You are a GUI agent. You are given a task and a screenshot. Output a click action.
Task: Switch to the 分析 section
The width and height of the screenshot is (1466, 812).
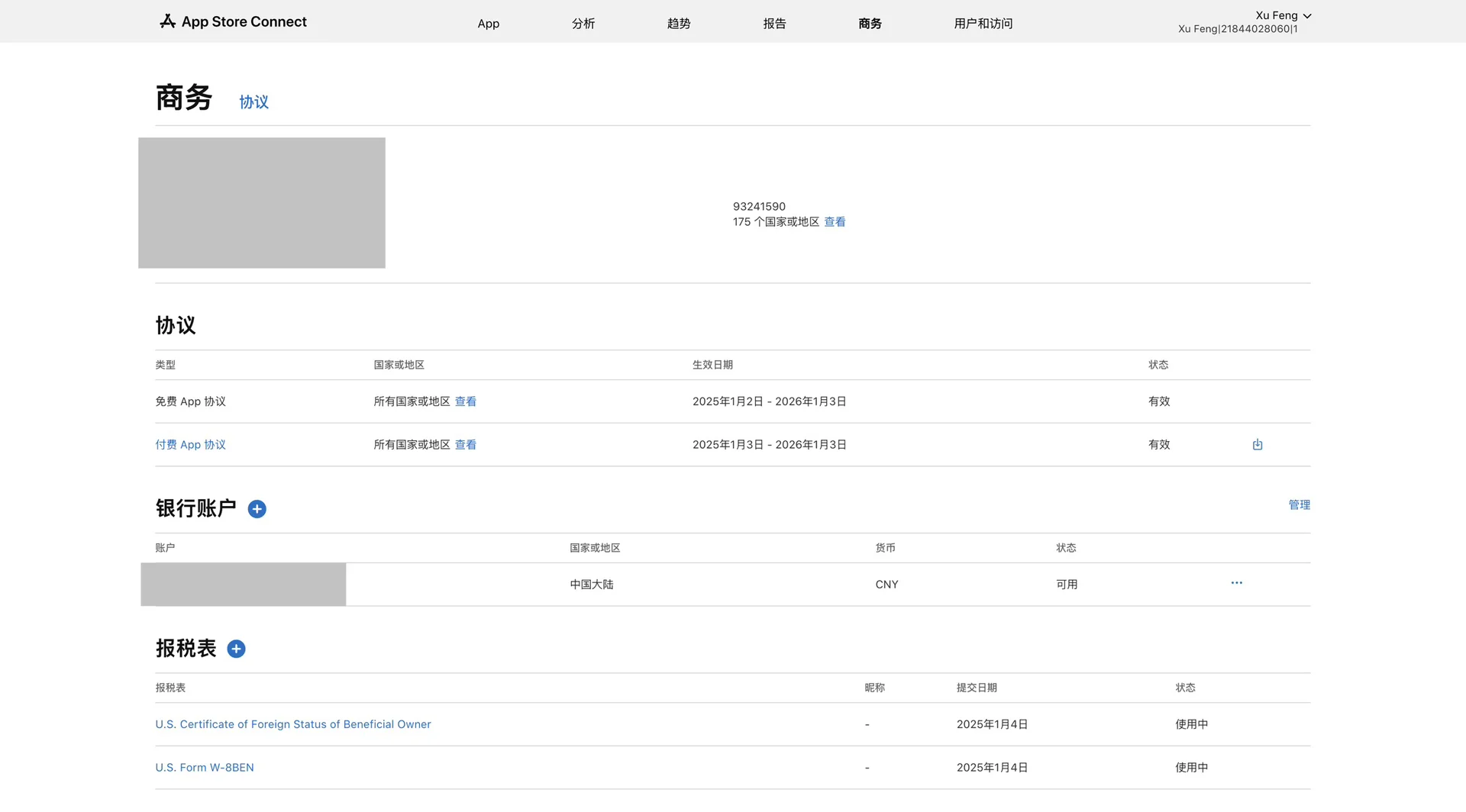point(583,24)
